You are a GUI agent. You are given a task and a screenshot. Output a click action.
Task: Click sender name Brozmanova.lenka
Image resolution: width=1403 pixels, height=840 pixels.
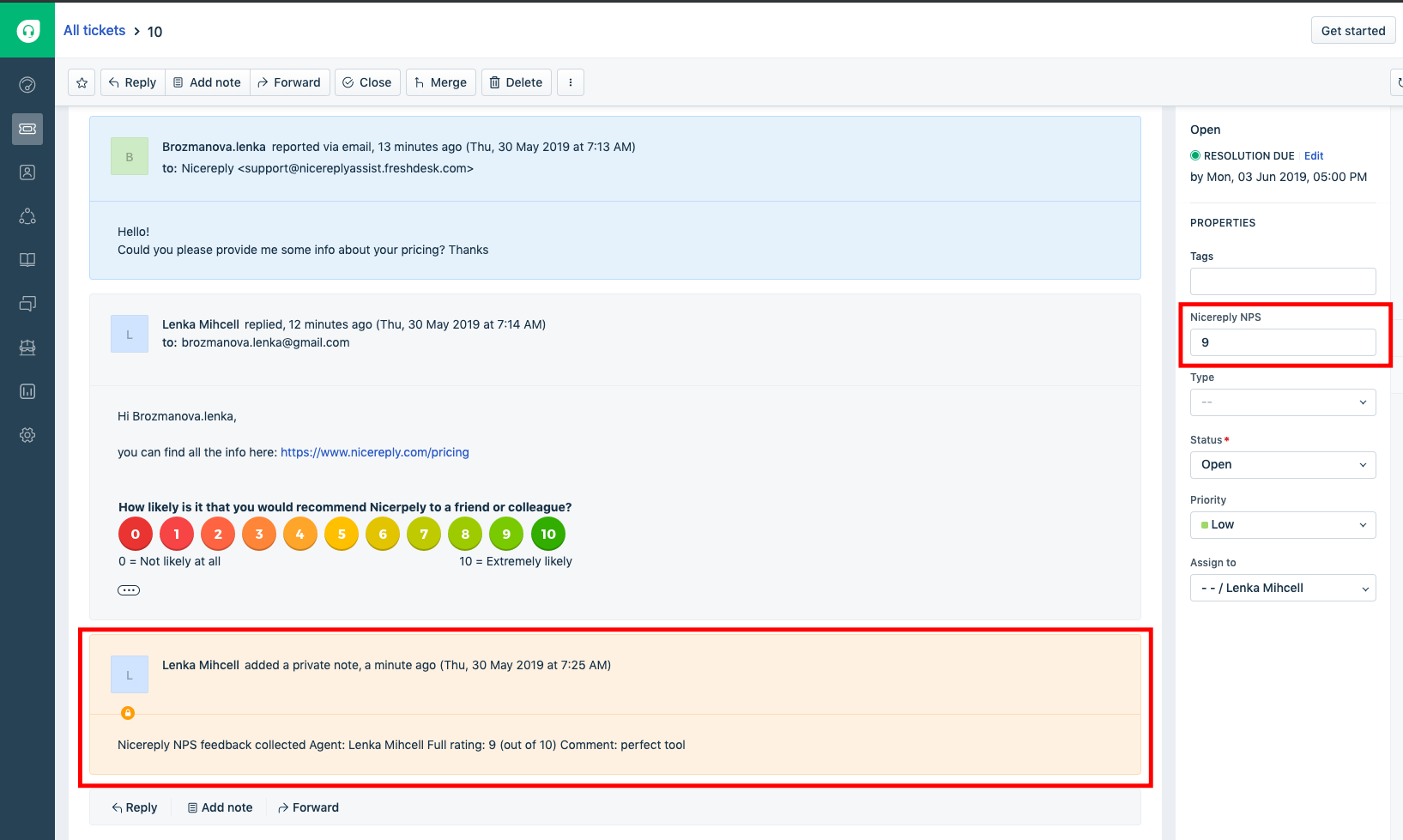point(214,147)
